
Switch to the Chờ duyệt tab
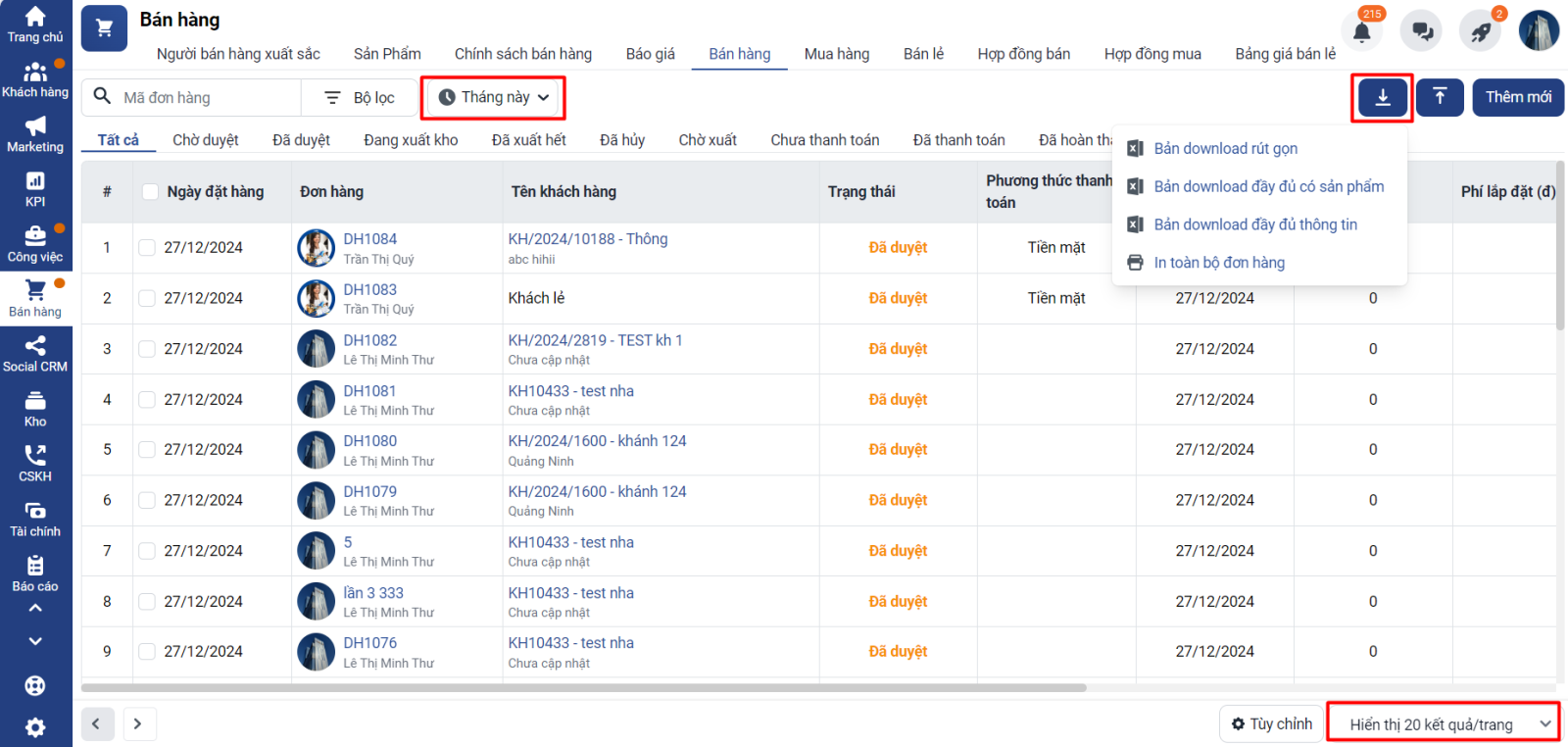click(205, 140)
